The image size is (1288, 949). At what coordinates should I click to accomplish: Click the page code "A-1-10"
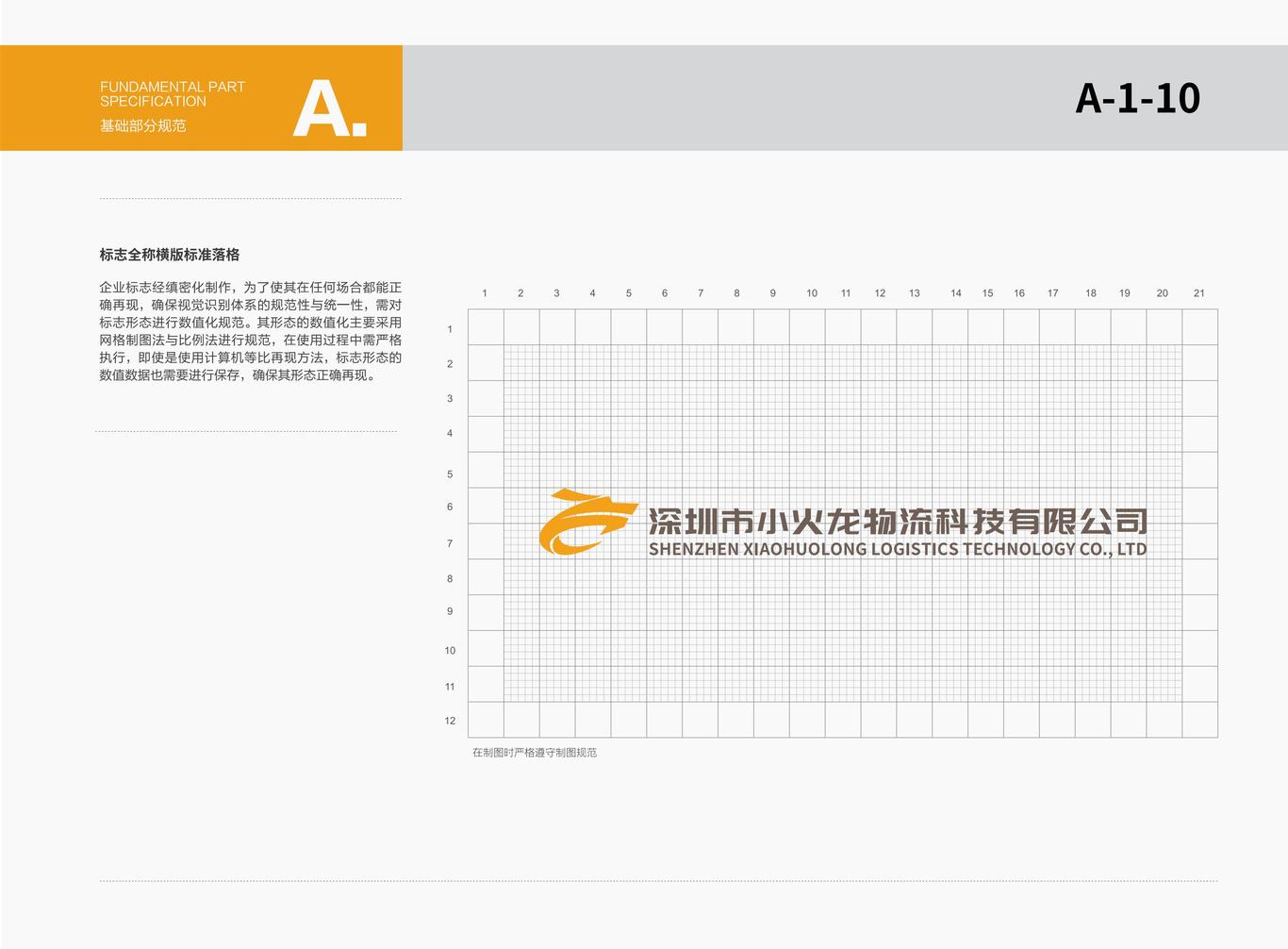(1137, 98)
